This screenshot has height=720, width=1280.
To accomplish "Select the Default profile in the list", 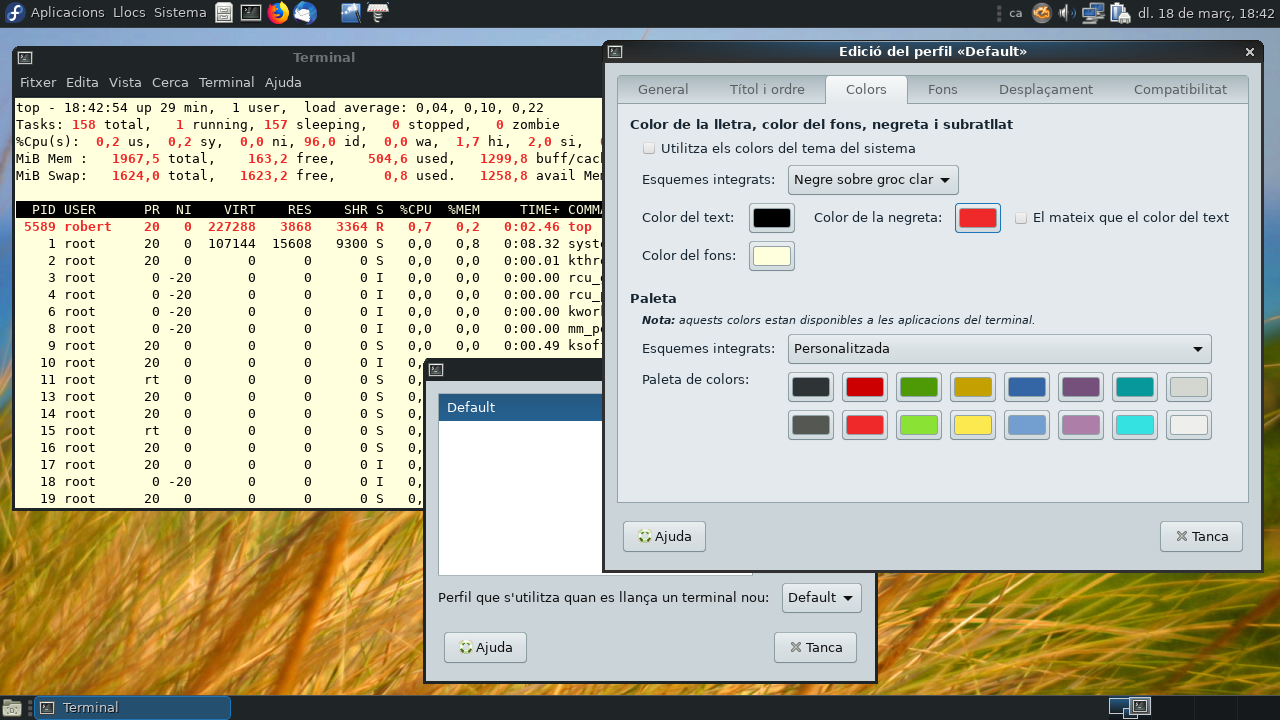I will click(520, 407).
